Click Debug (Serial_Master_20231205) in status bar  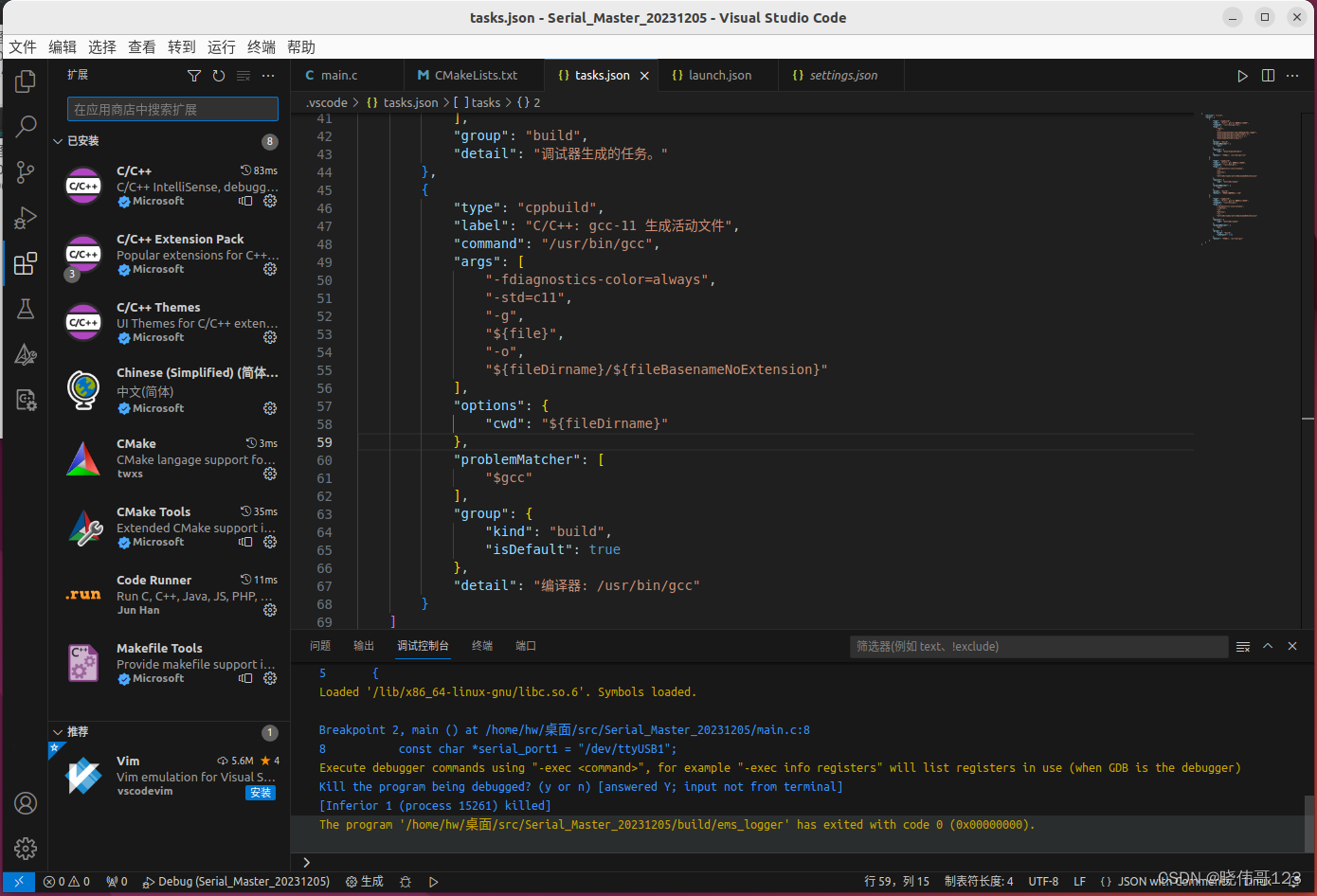(x=236, y=882)
